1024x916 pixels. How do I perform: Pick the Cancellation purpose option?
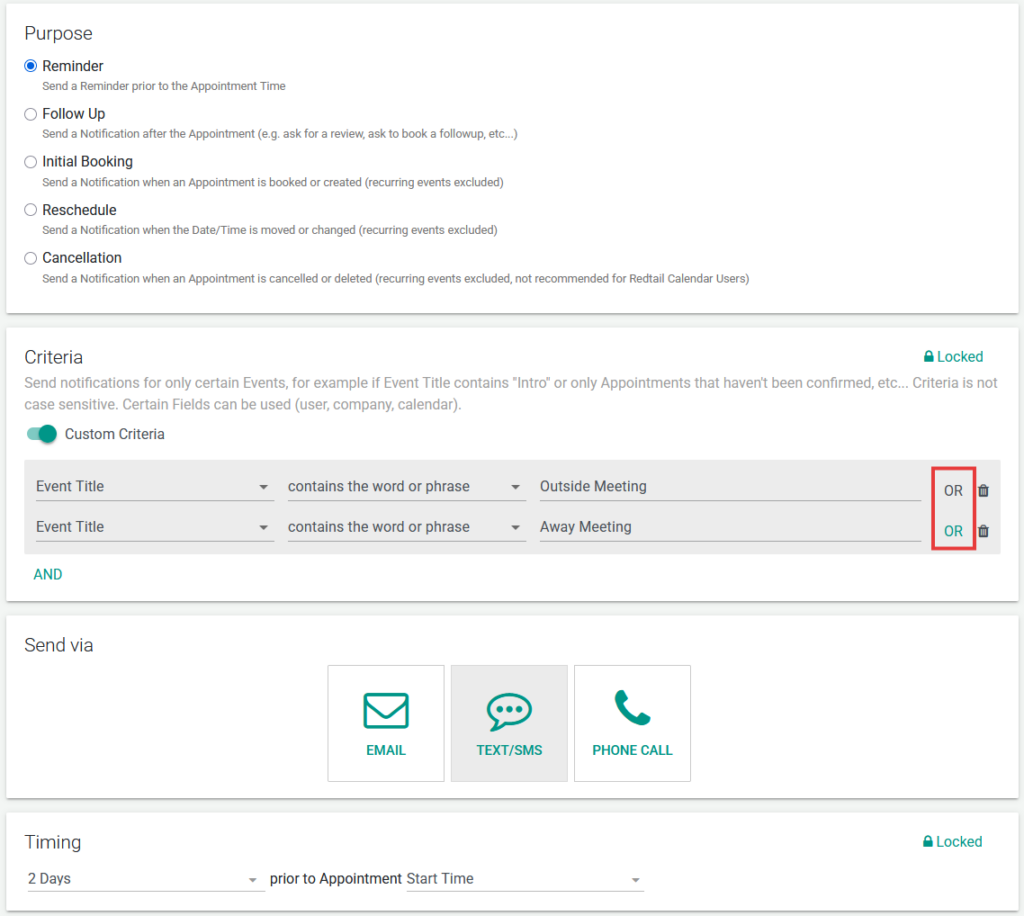31,258
